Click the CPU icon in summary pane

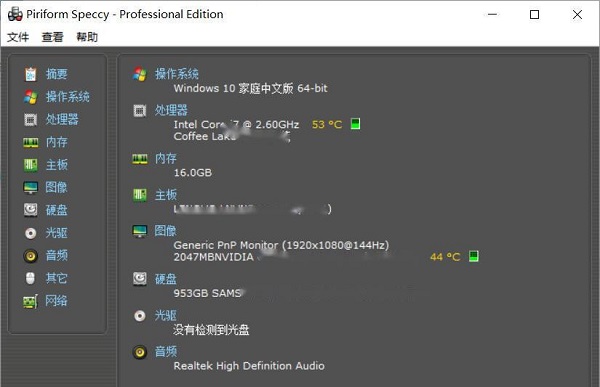140,111
